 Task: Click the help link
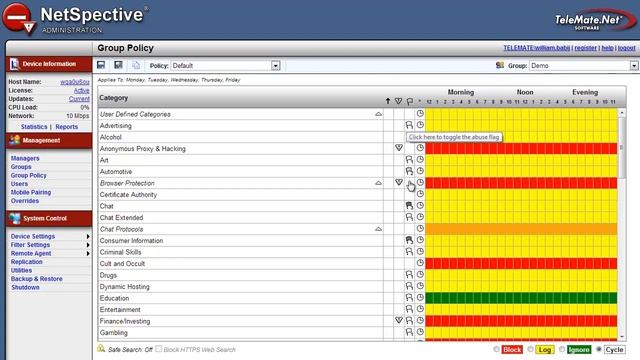click(x=607, y=48)
